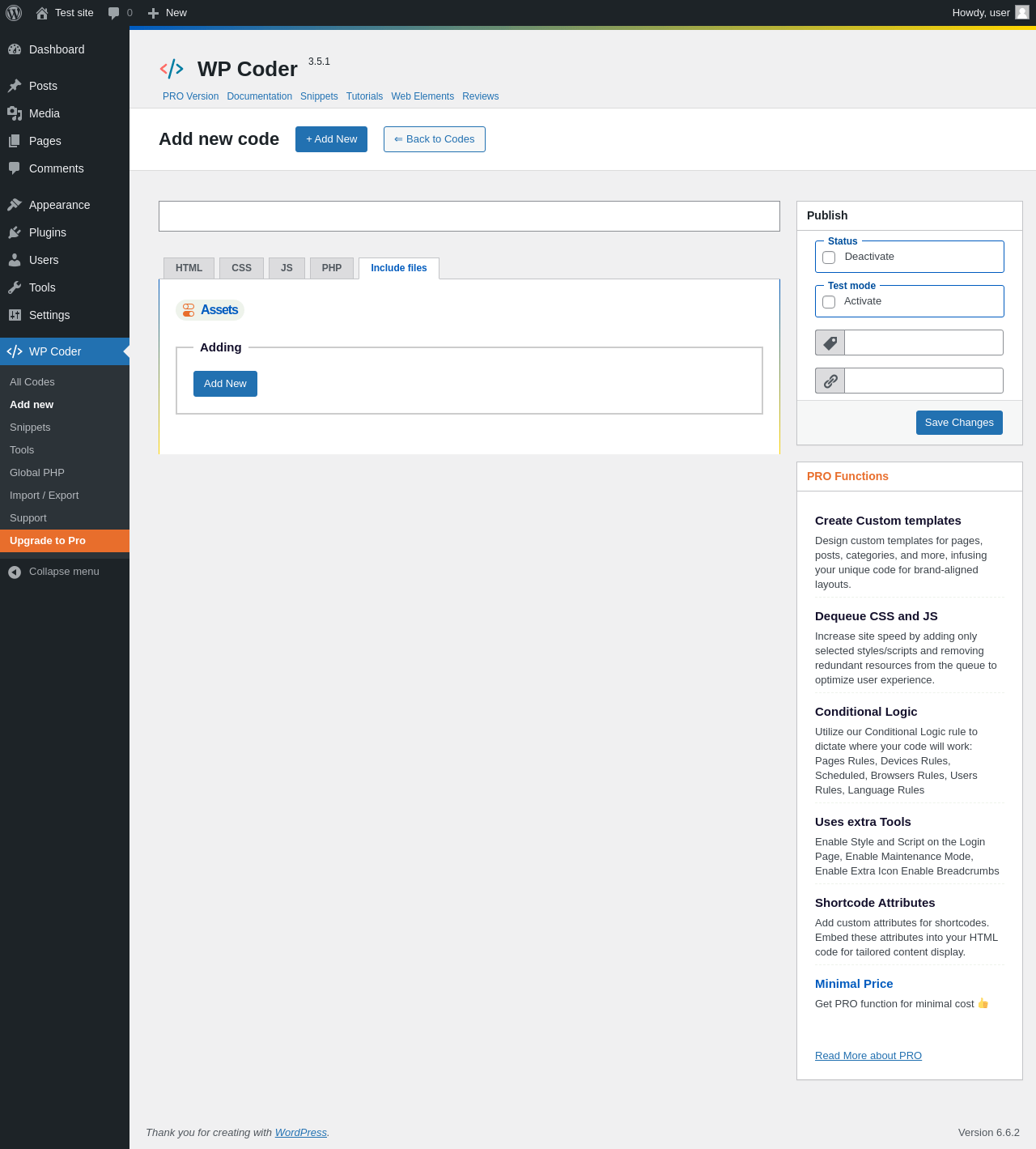Click the Collapse menu arrow icon

pos(15,572)
